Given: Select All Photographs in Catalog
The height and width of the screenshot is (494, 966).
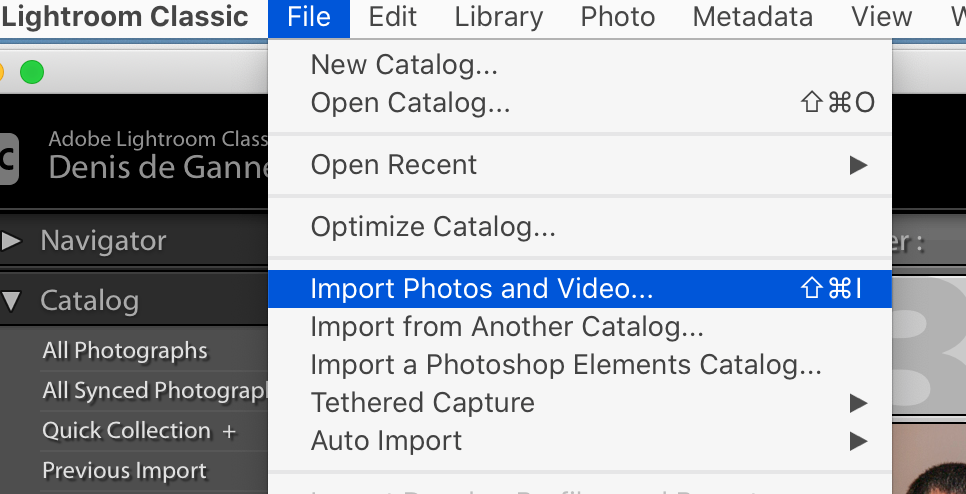Looking at the screenshot, I should (125, 351).
